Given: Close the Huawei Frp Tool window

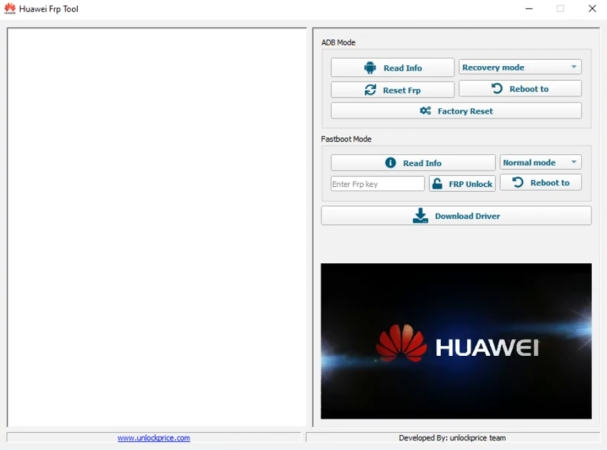Looking at the screenshot, I should pos(592,9).
